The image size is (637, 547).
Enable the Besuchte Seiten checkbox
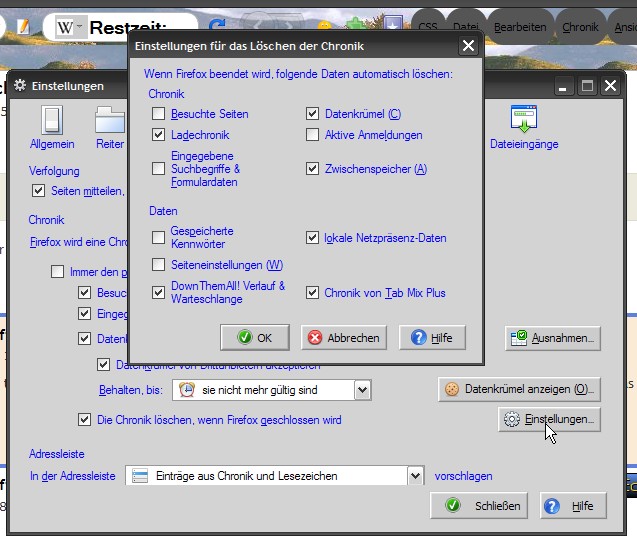click(x=159, y=114)
